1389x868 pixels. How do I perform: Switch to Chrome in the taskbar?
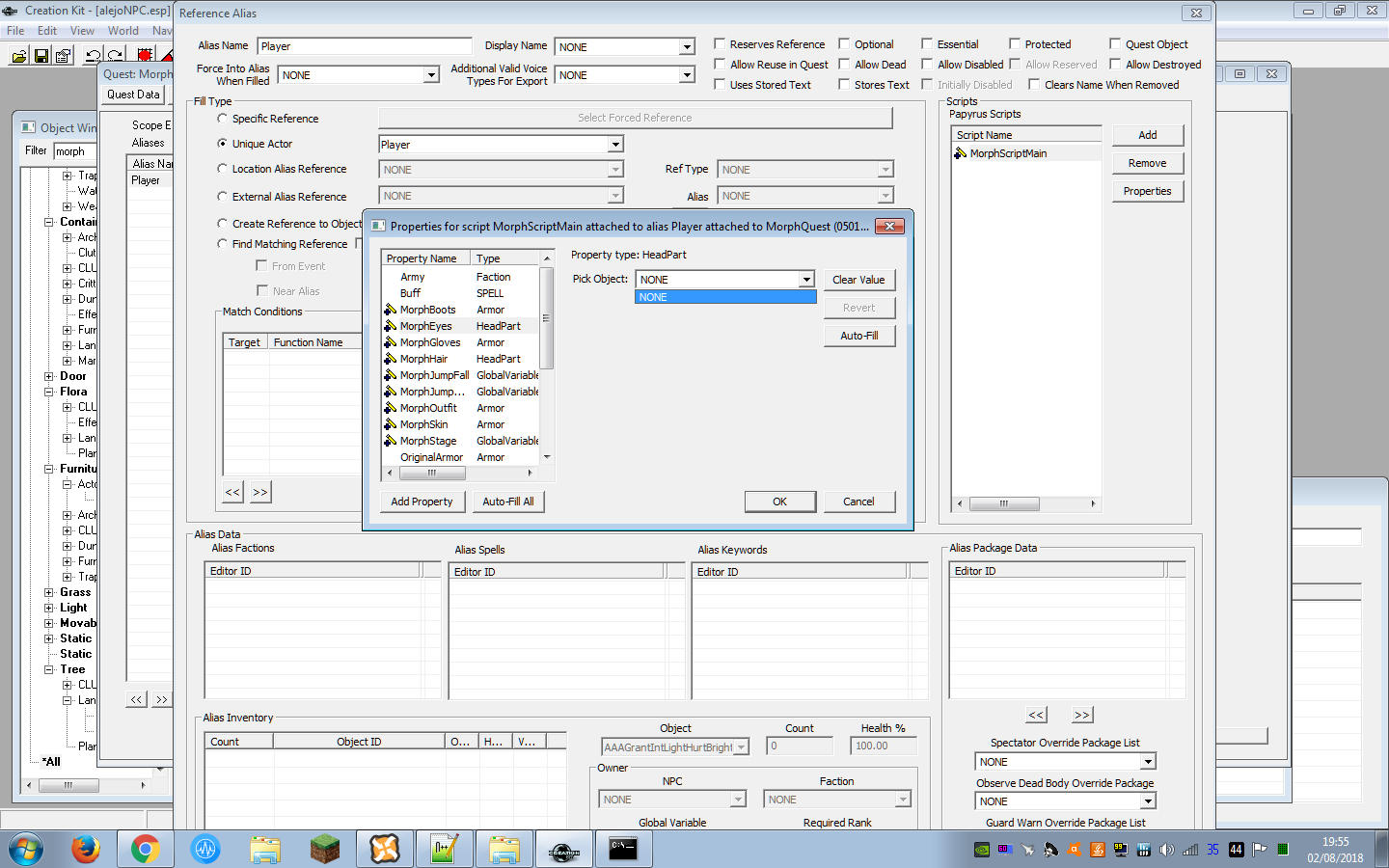[x=146, y=850]
